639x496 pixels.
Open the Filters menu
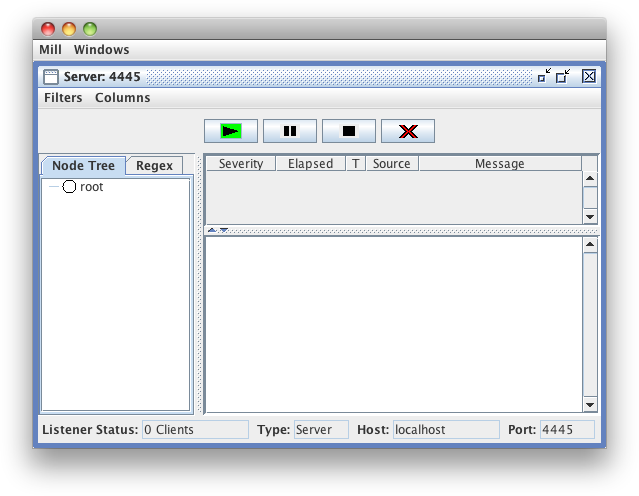tap(63, 98)
